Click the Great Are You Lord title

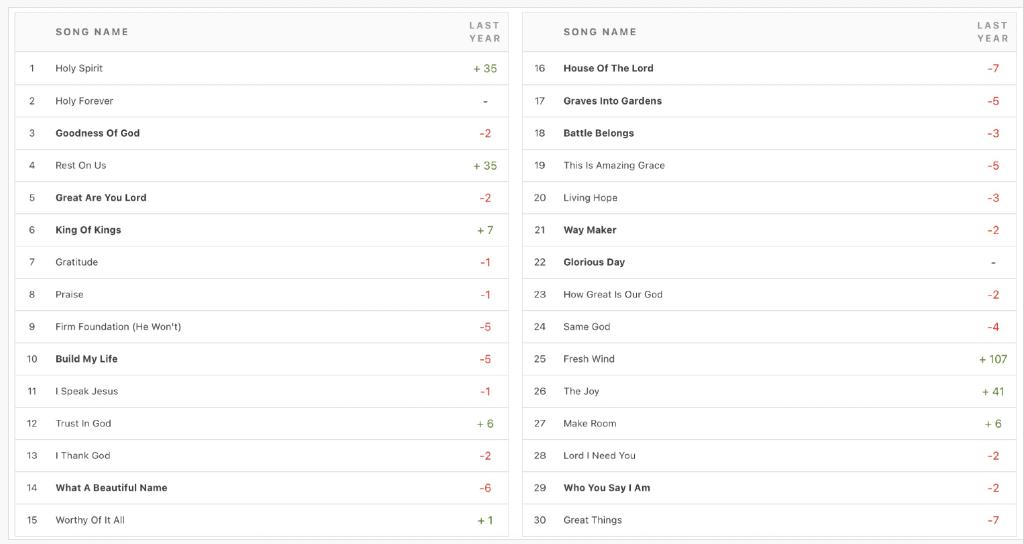[100, 198]
